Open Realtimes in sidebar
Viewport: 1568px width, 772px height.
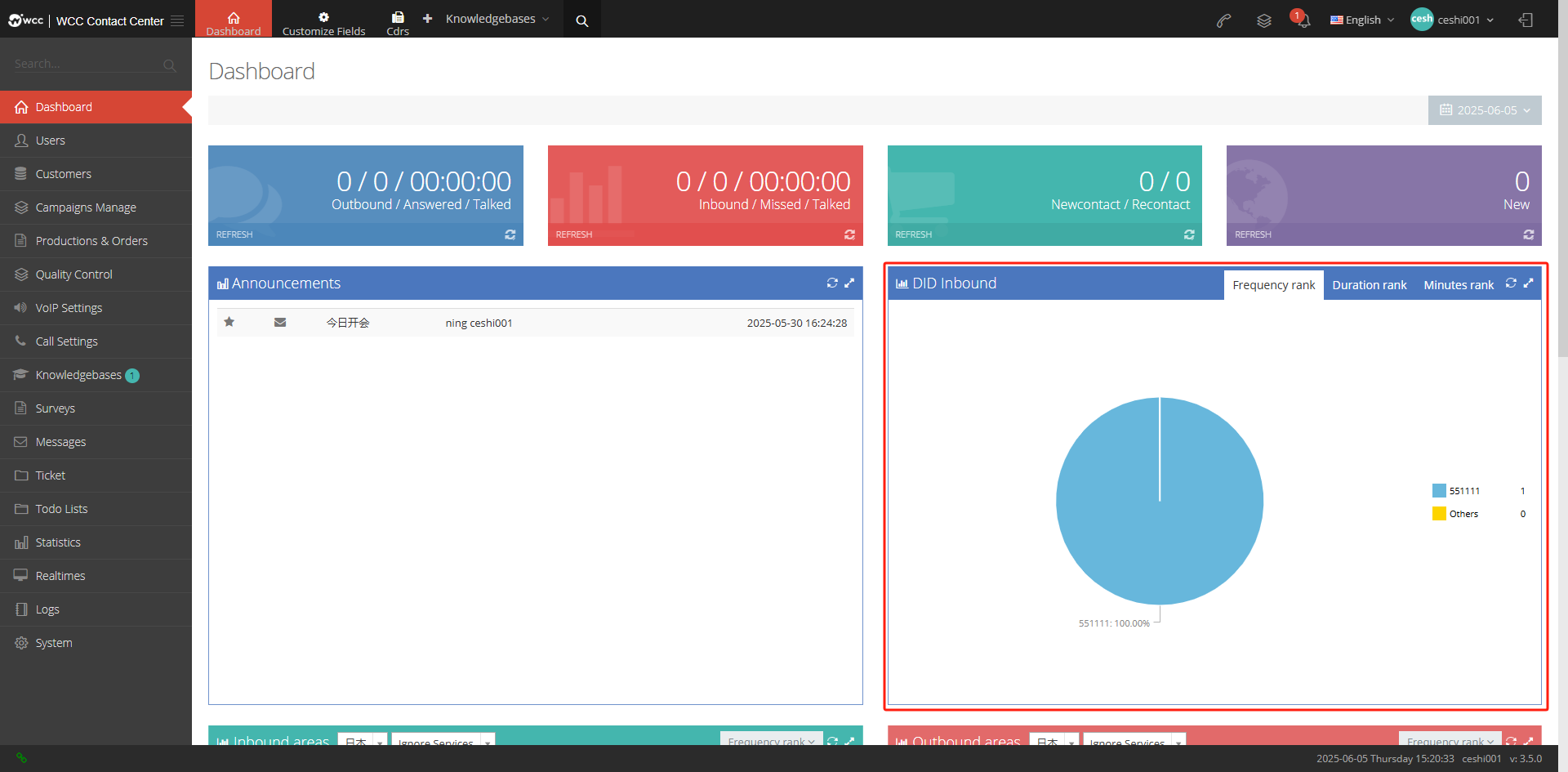96,576
